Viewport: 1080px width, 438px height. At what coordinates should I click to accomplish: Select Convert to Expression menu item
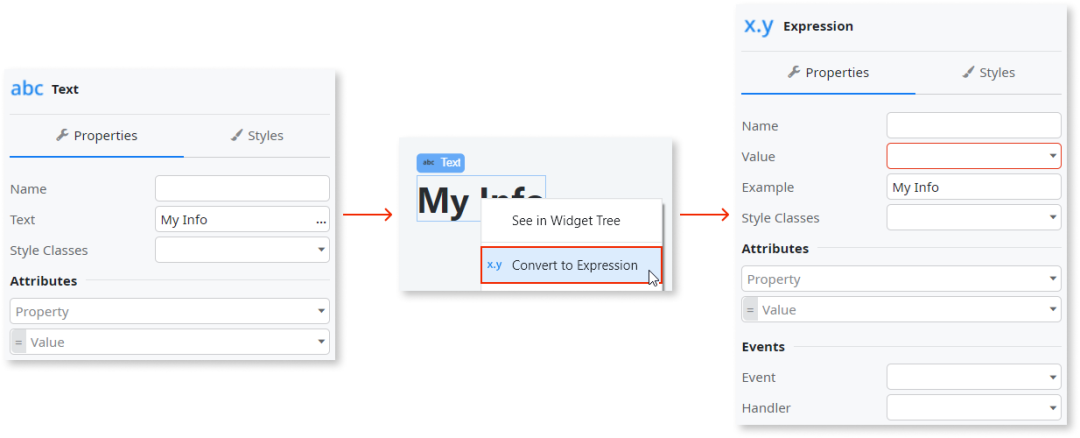(574, 265)
